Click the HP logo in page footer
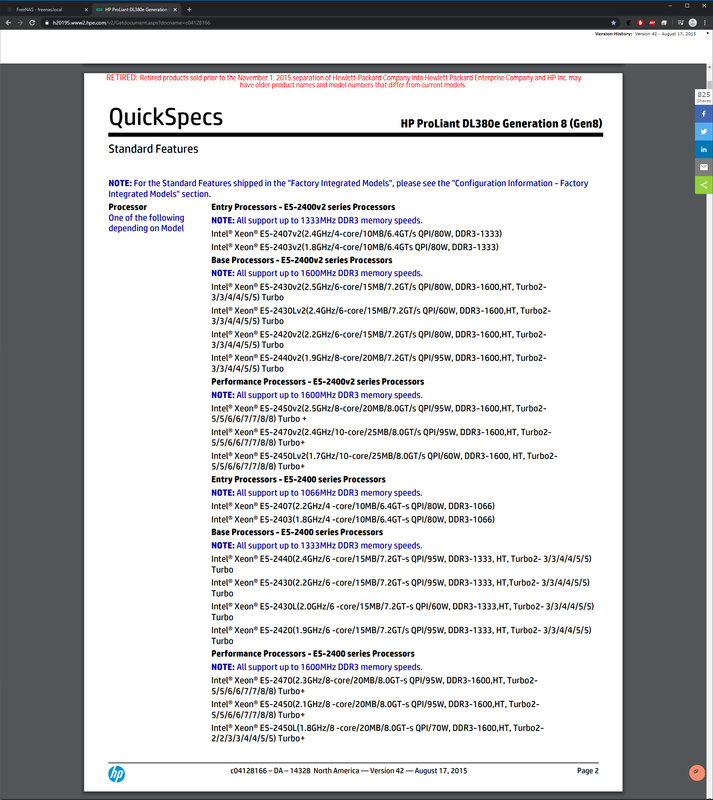The height and width of the screenshot is (800, 713). click(116, 774)
